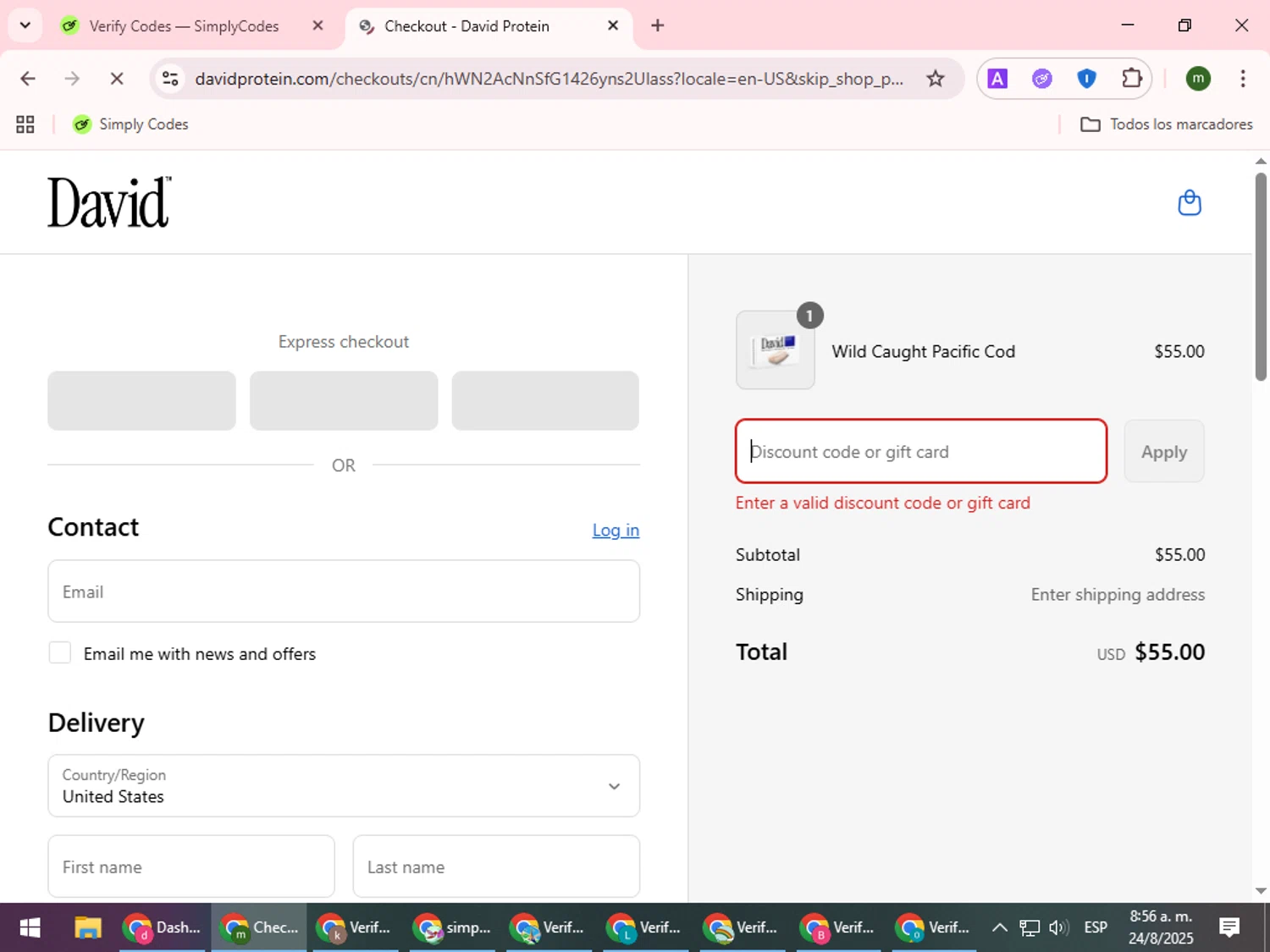
Task: Open the purple A extension
Action: coord(997,79)
